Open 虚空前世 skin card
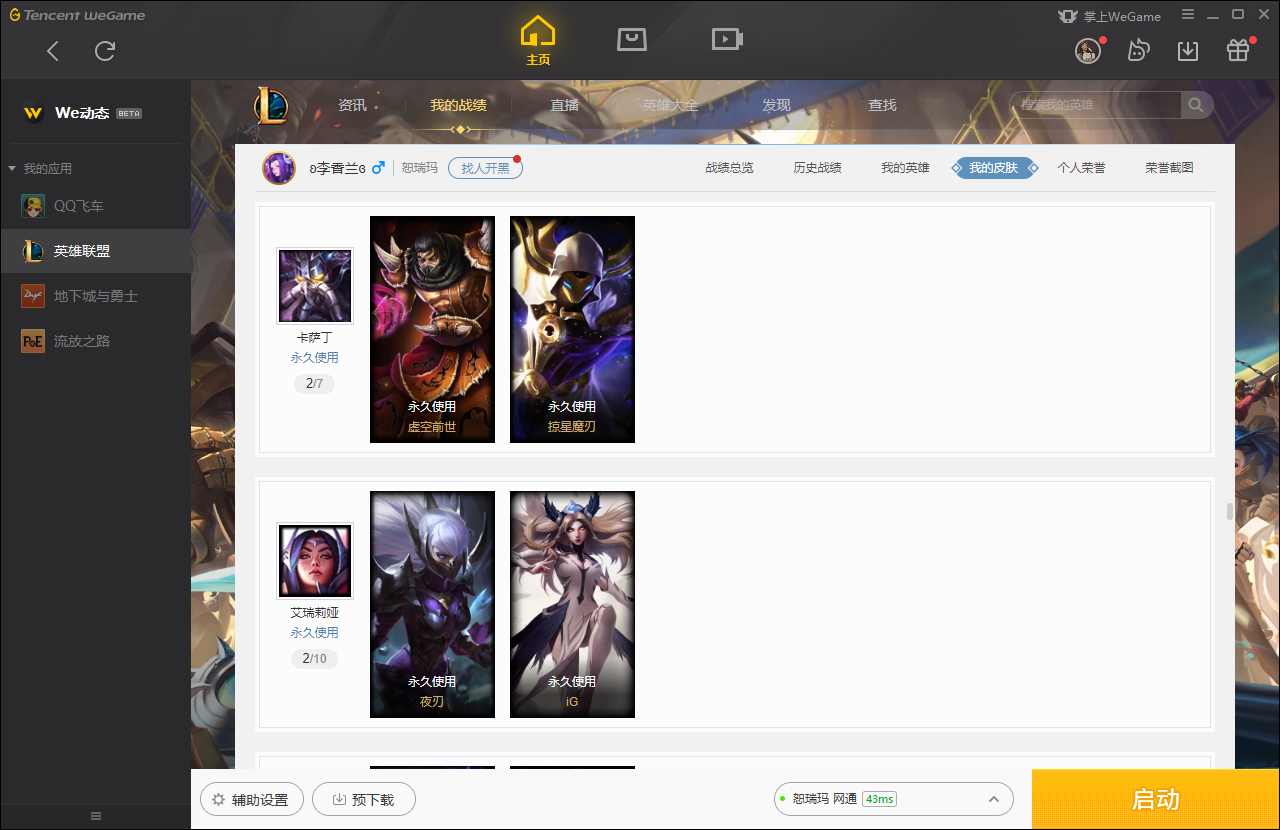The height and width of the screenshot is (830, 1280). (432, 329)
